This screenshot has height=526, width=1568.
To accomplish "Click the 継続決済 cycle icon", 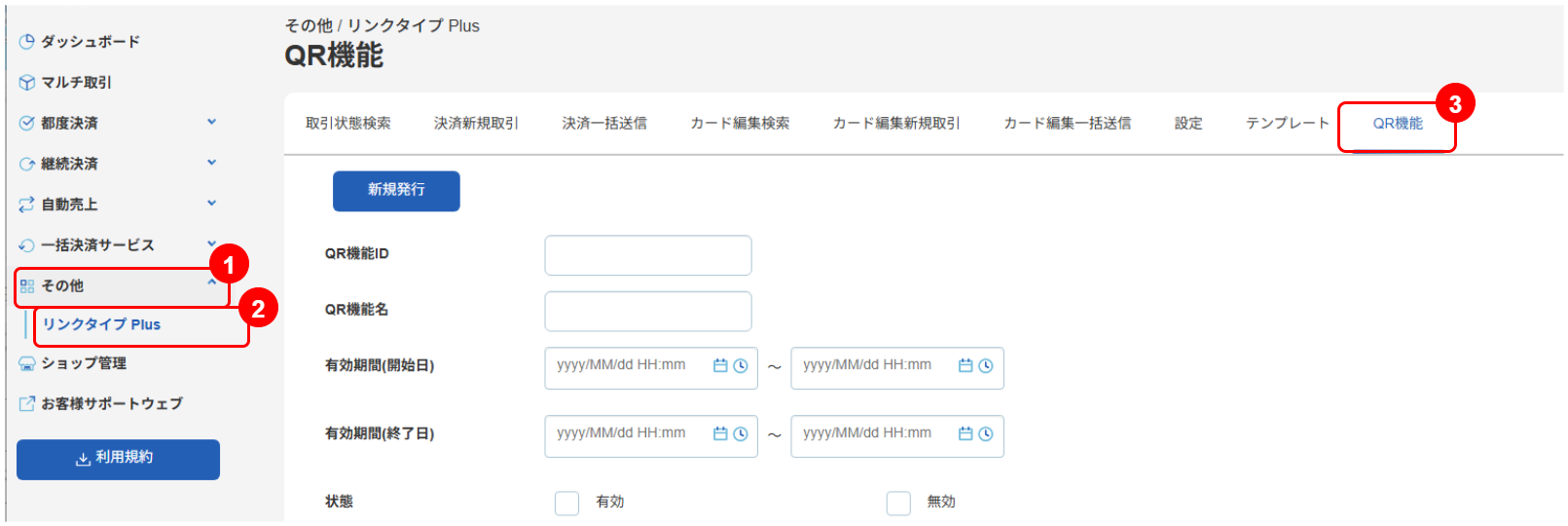I will (x=27, y=165).
